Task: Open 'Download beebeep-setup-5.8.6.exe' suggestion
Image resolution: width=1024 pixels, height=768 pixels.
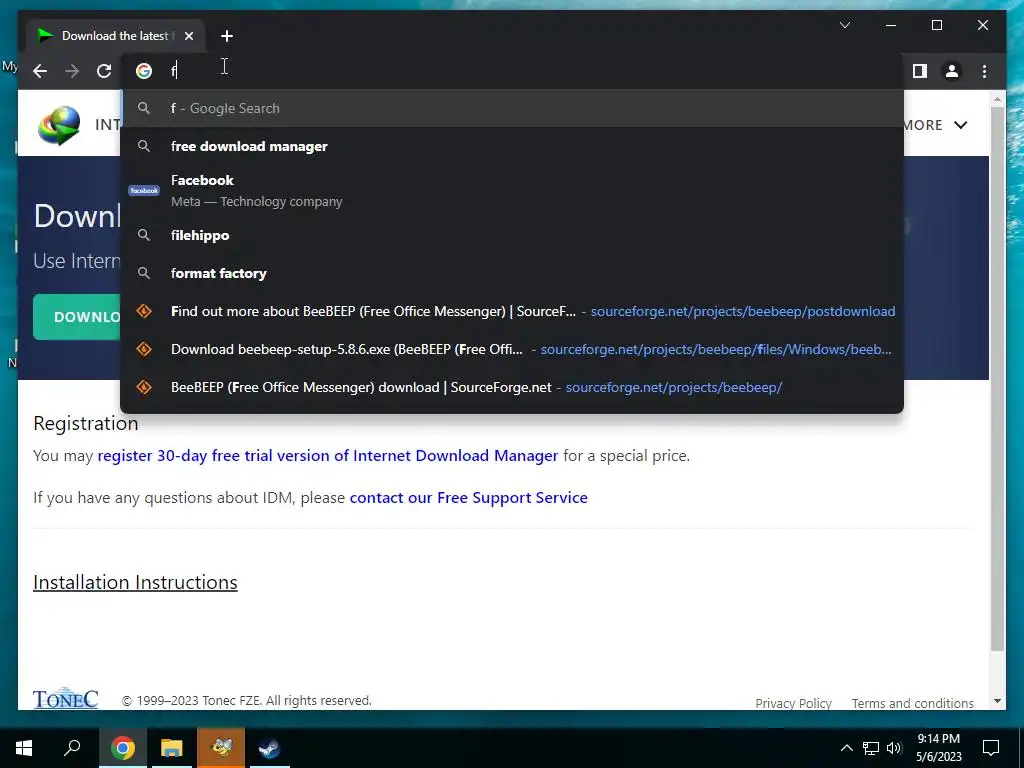Action: (512, 349)
